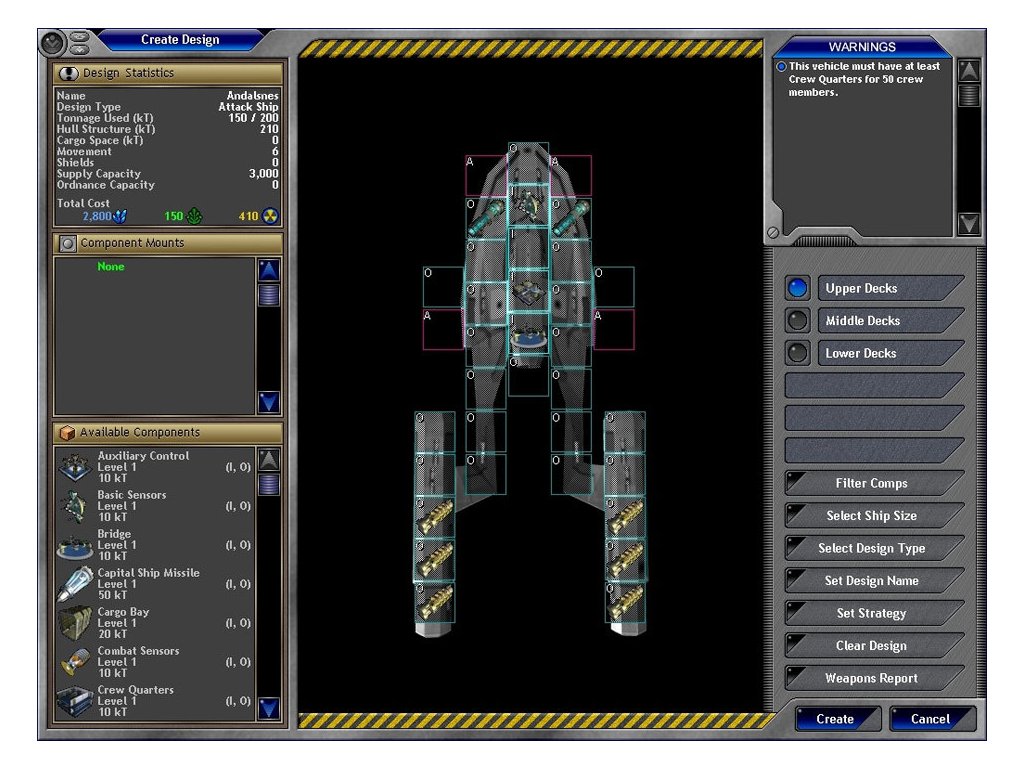The height and width of the screenshot is (768, 1024).
Task: Click the Cargo Bay component icon
Action: click(76, 623)
